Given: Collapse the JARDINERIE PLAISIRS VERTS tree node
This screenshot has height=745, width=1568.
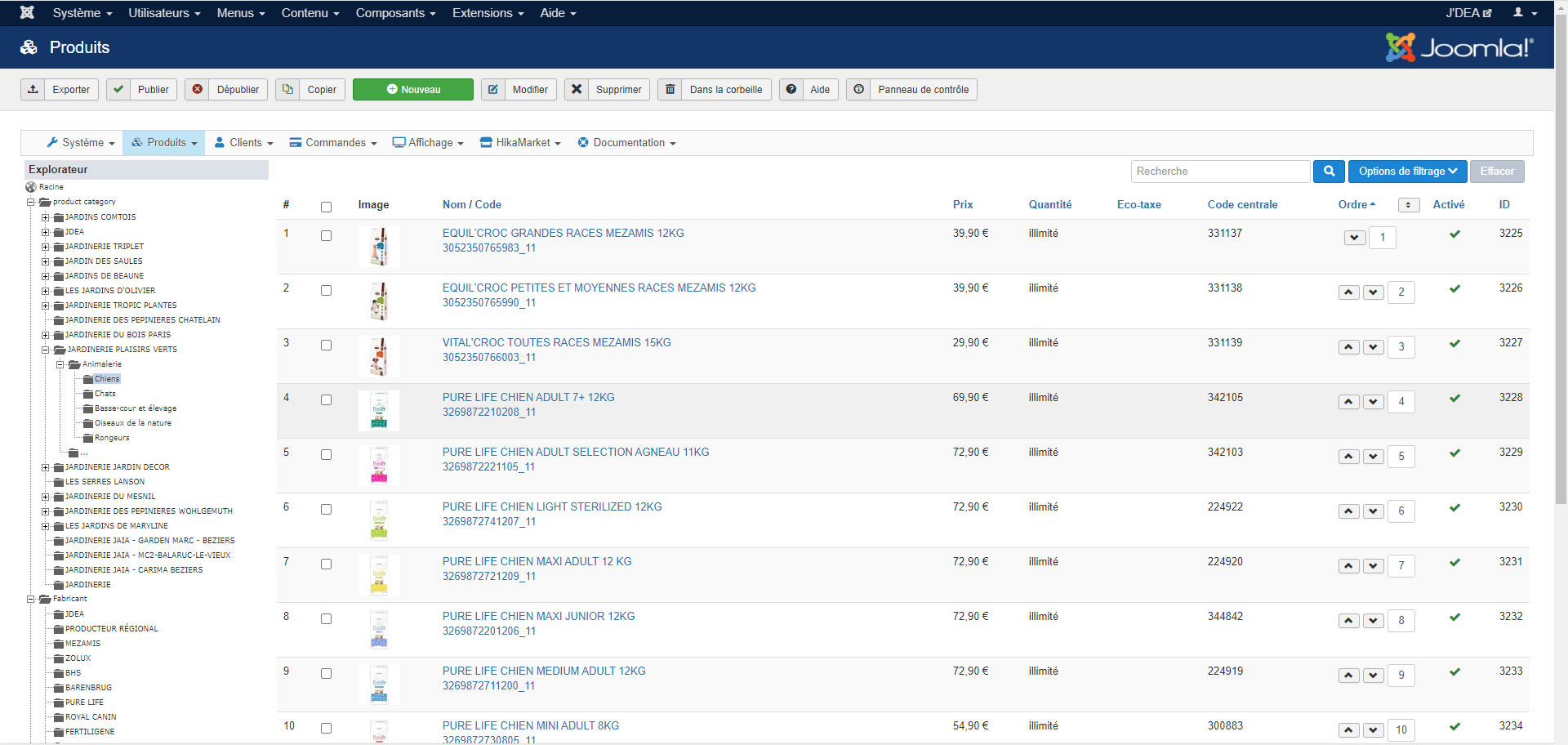Looking at the screenshot, I should coord(46,350).
